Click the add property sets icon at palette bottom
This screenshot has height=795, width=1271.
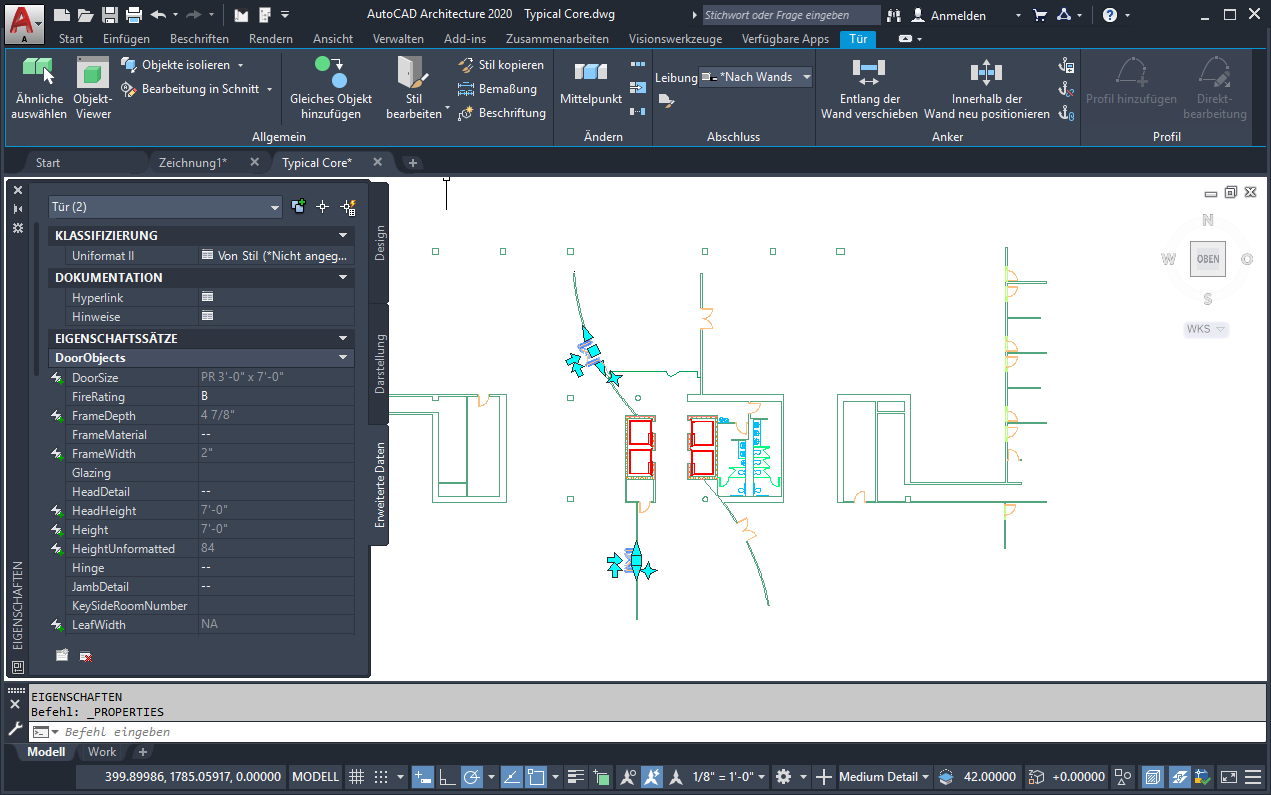[x=62, y=656]
